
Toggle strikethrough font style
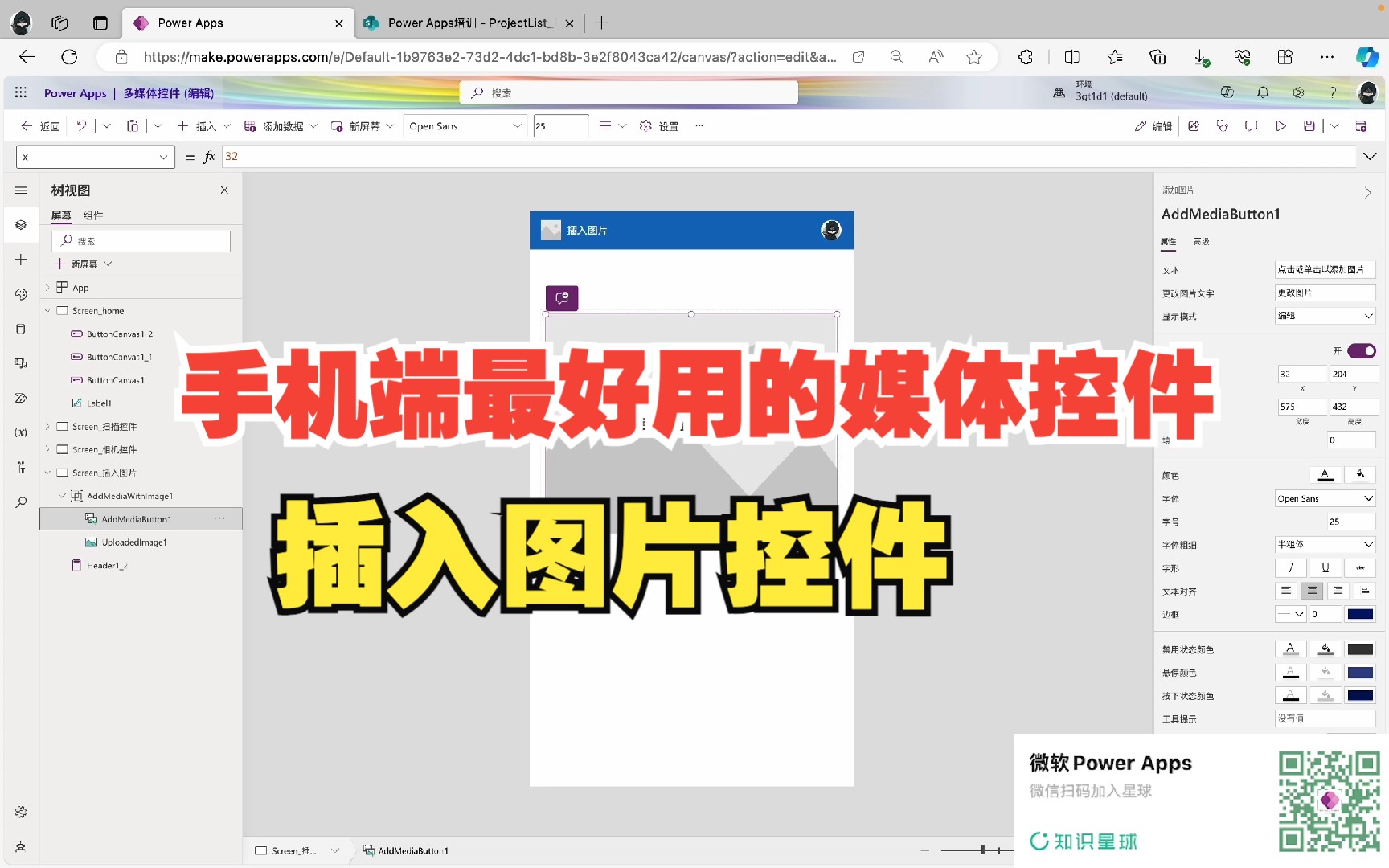click(1360, 567)
